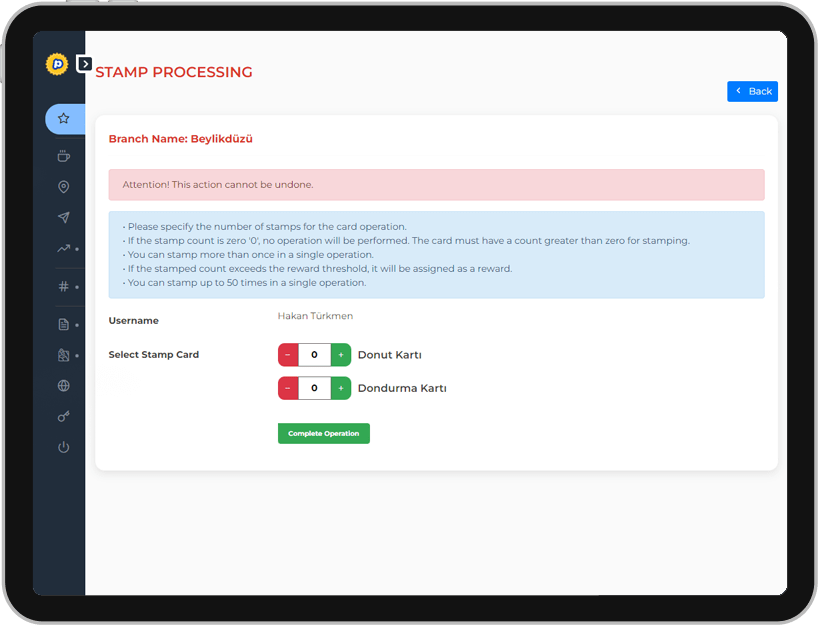Increase Donut Kartı stamp count
This screenshot has height=625, width=818.
pyautogui.click(x=341, y=355)
